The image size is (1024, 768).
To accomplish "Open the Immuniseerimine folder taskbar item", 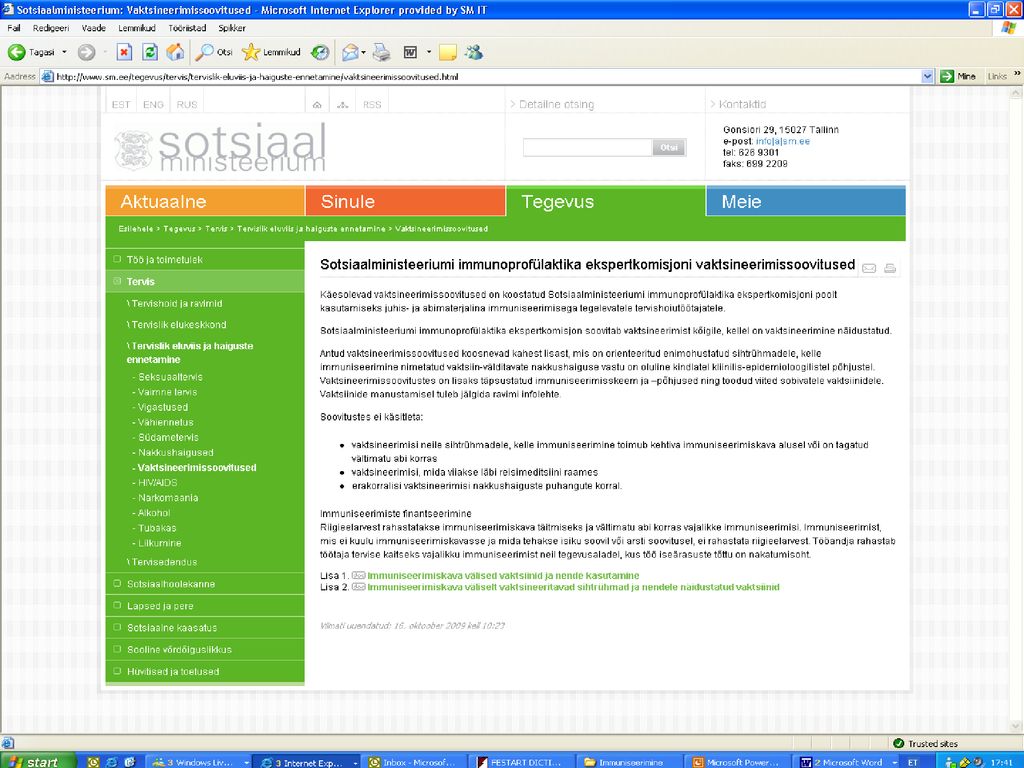I will coord(630,762).
